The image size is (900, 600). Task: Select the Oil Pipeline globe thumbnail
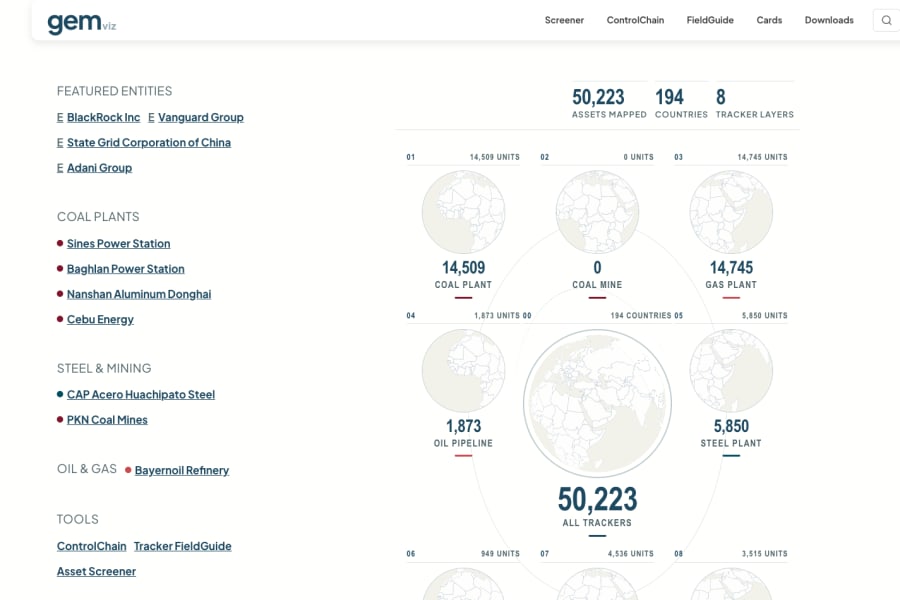click(x=463, y=370)
